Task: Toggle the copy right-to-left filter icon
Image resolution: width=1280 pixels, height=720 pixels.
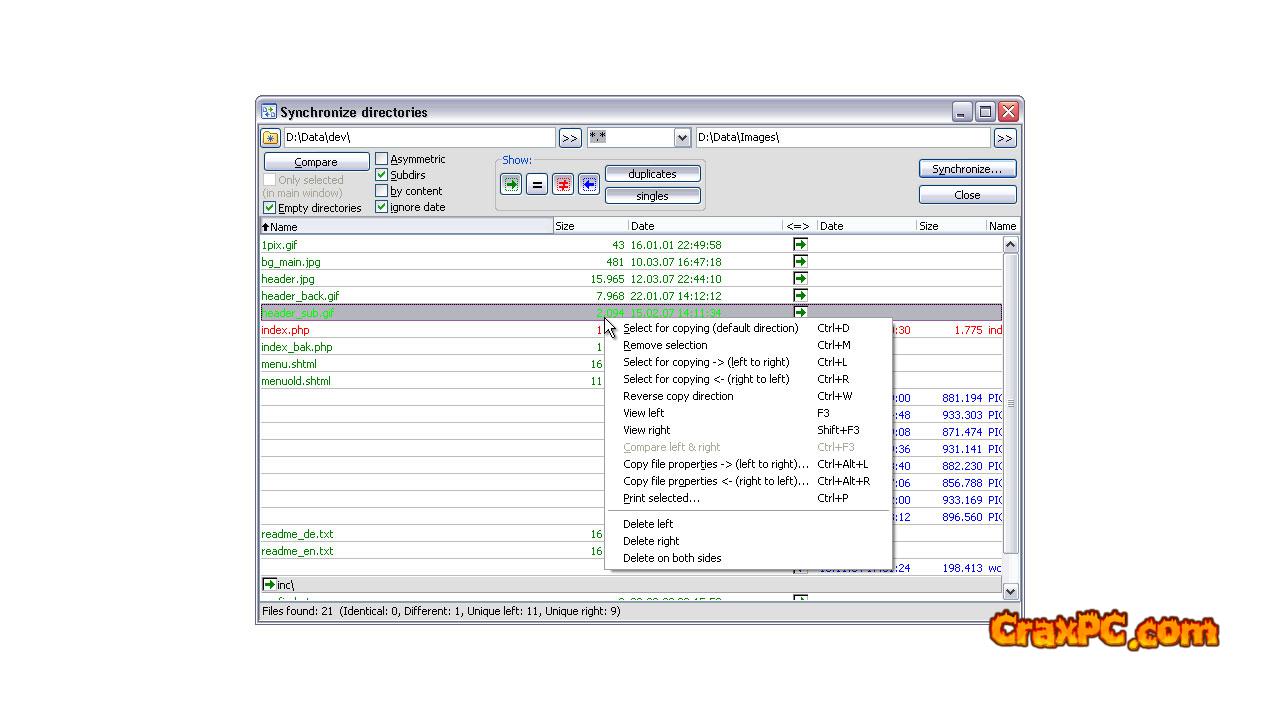Action: point(589,184)
